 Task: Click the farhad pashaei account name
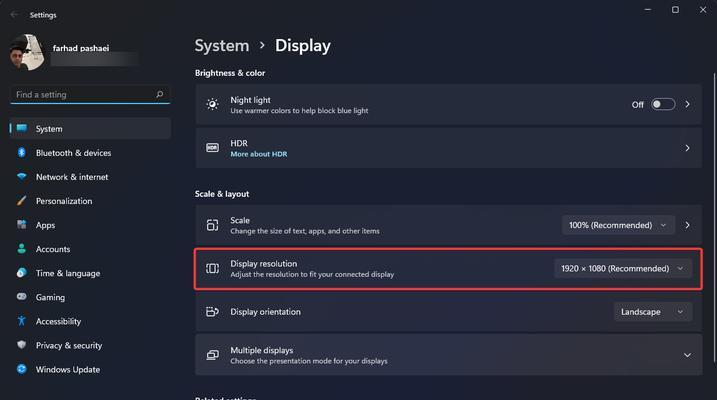pyautogui.click(x=81, y=48)
